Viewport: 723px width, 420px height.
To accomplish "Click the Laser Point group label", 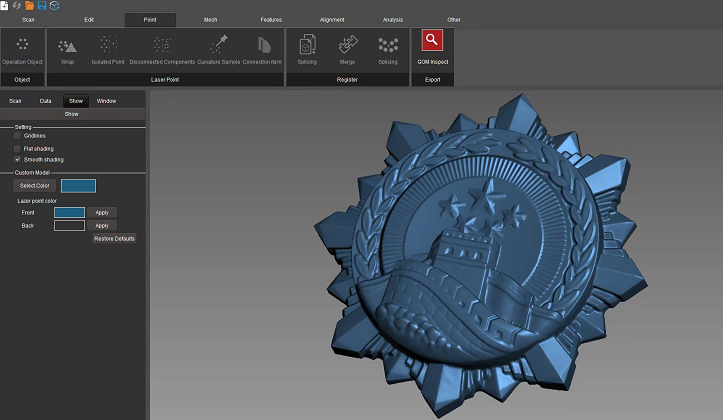I will [165, 80].
